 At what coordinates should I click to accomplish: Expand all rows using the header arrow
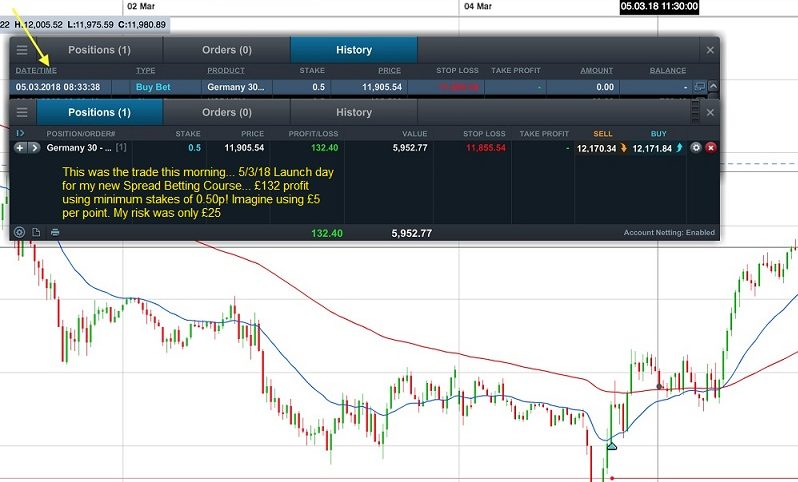(x=19, y=133)
